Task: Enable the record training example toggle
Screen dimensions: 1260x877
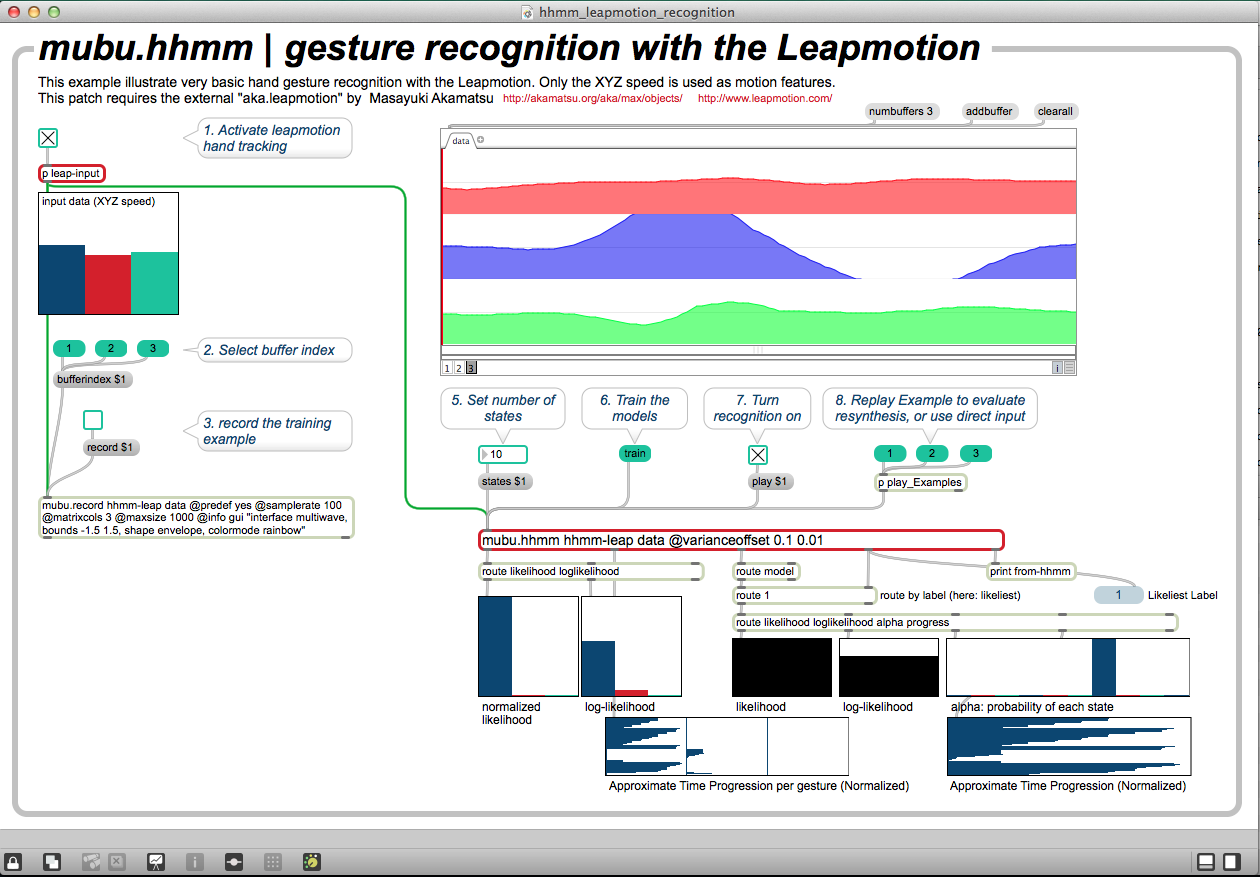Action: [93, 420]
